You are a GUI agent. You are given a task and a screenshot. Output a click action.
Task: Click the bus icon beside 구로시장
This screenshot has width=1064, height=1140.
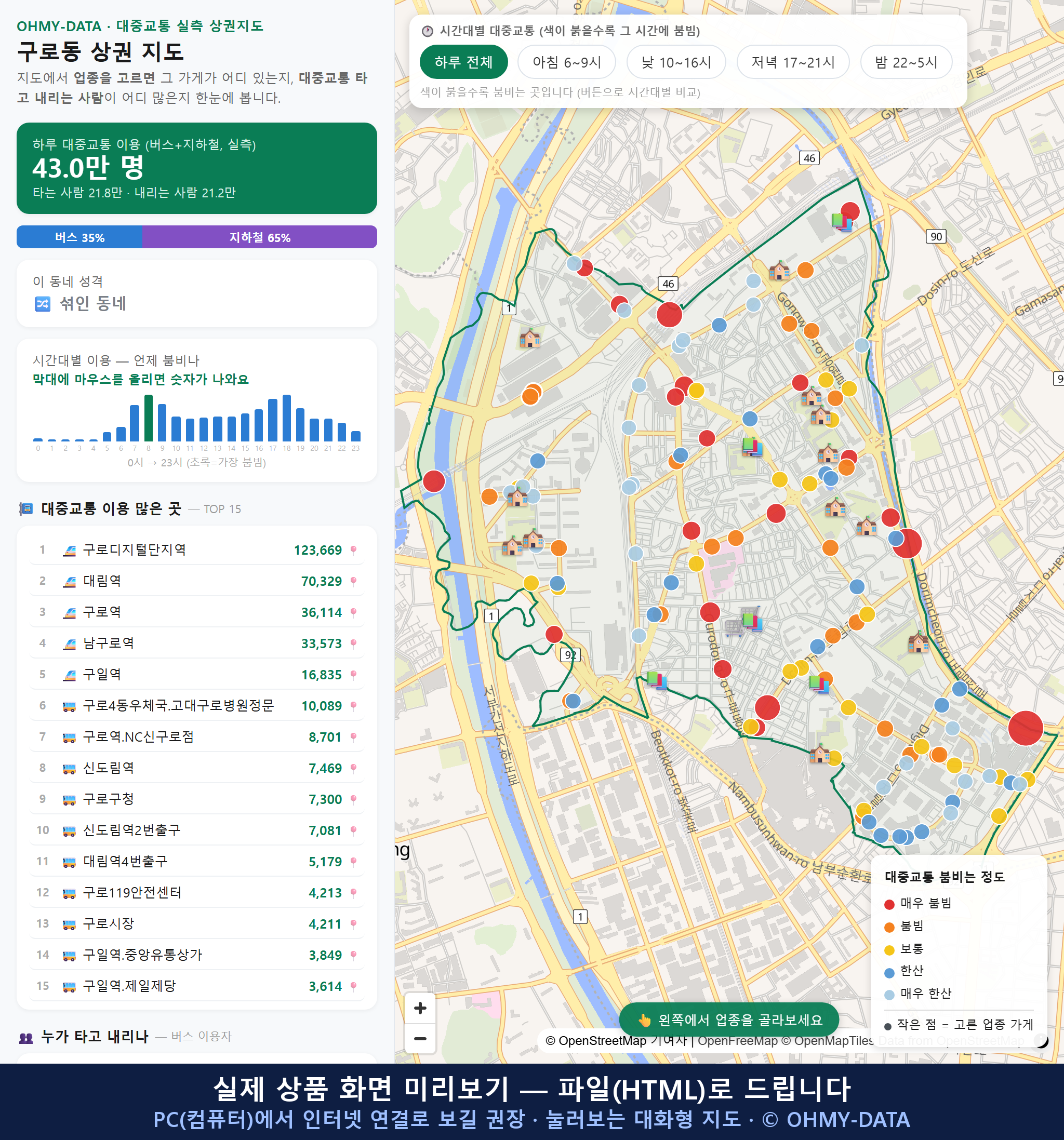click(x=69, y=924)
